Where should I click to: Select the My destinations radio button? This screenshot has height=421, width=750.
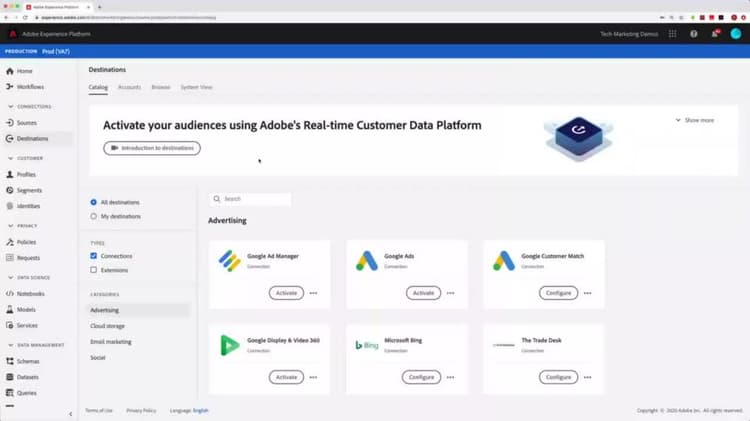pyautogui.click(x=93, y=216)
